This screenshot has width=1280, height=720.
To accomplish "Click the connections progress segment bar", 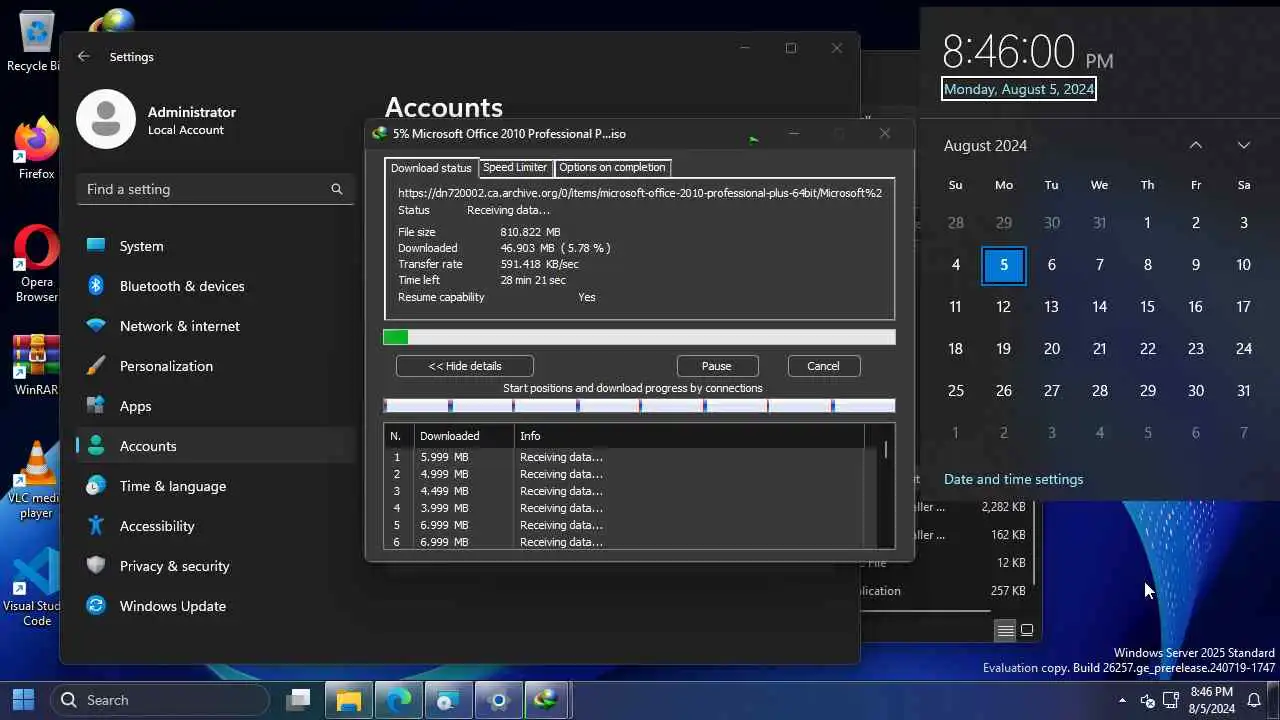I will coord(639,406).
